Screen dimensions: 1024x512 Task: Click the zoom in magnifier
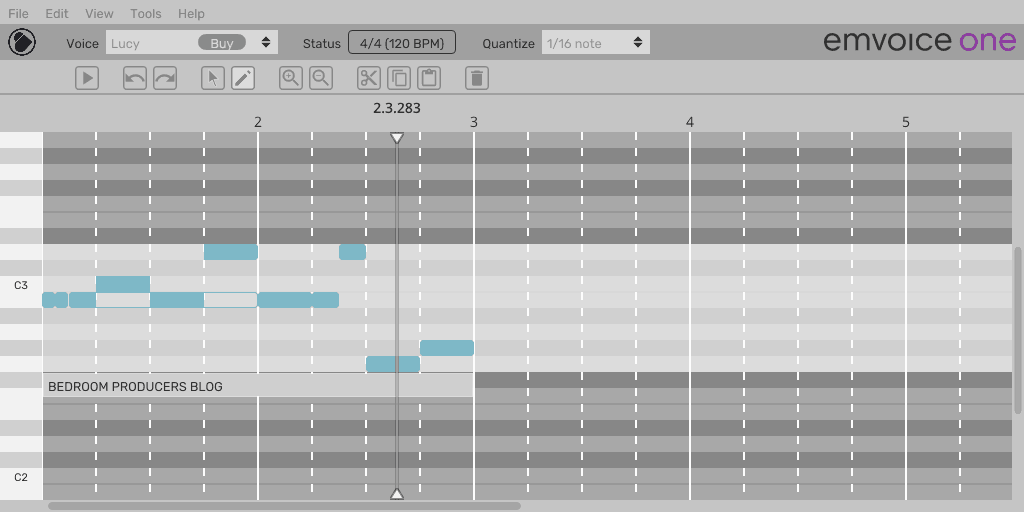point(291,78)
